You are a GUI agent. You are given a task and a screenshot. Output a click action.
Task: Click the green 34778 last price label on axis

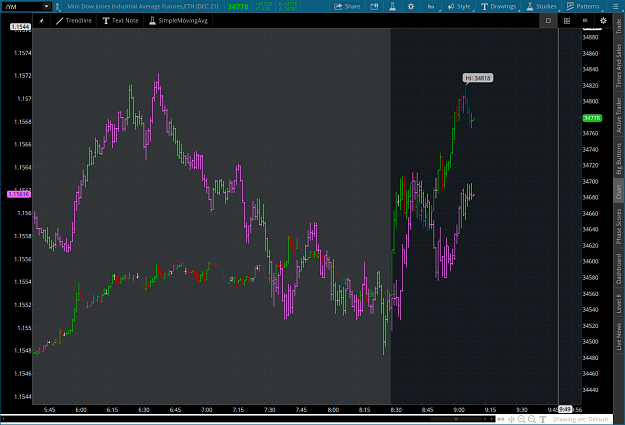tap(592, 118)
